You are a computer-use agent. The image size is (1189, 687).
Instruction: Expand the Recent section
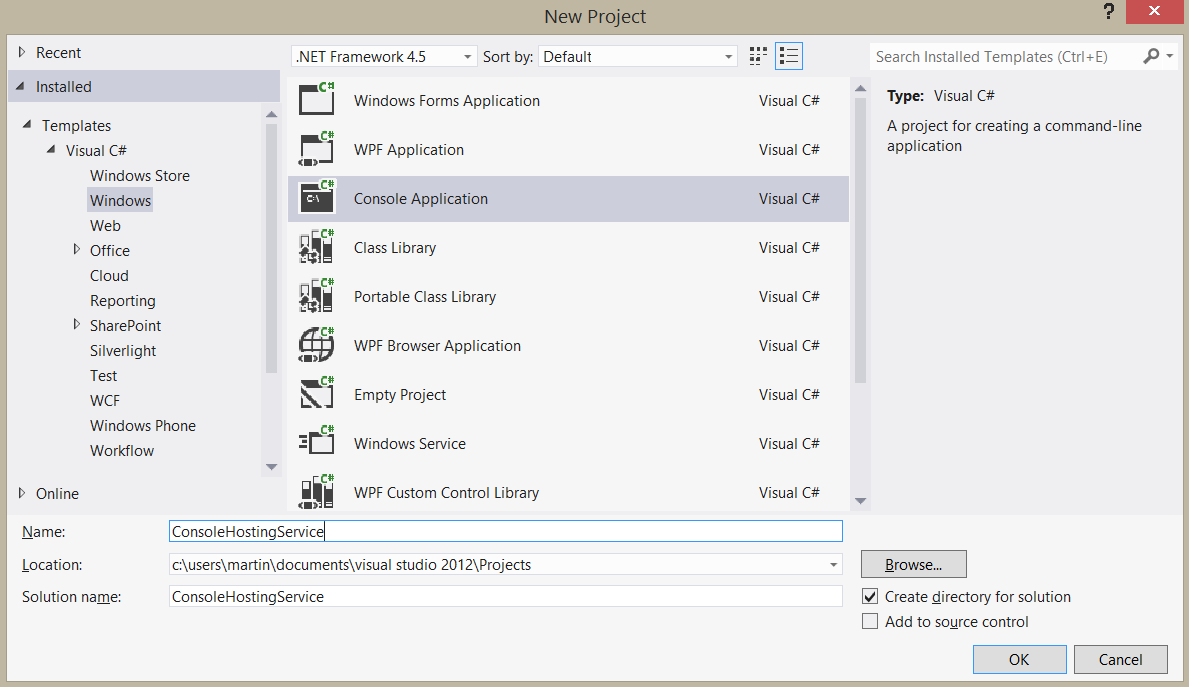(22, 52)
